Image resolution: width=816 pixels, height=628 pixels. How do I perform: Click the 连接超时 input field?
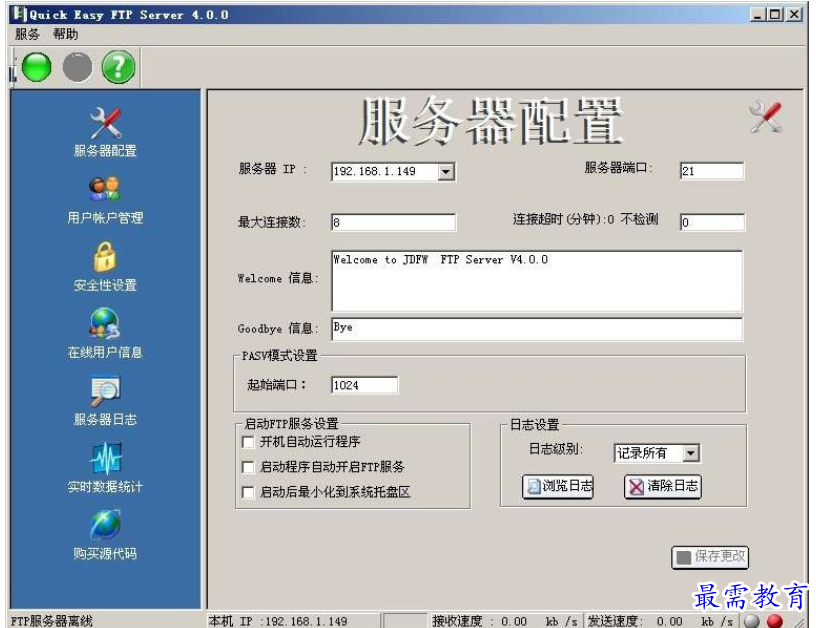[x=712, y=223]
